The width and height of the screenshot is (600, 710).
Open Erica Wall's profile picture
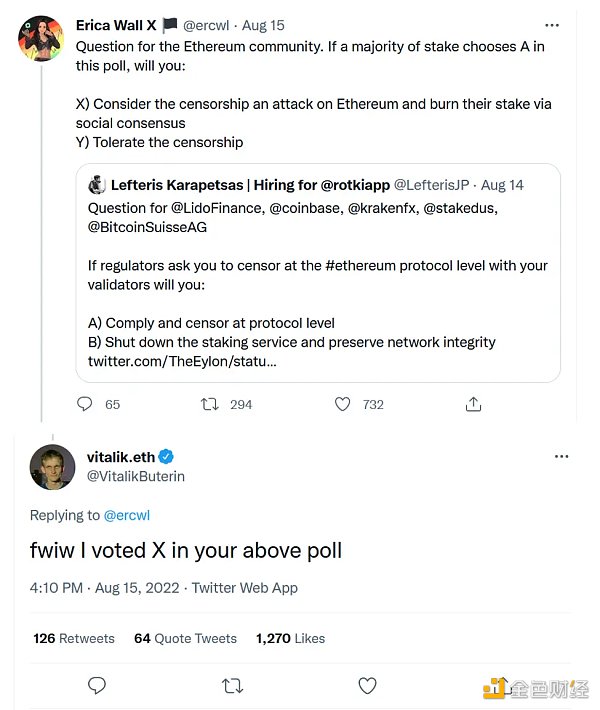(43, 39)
